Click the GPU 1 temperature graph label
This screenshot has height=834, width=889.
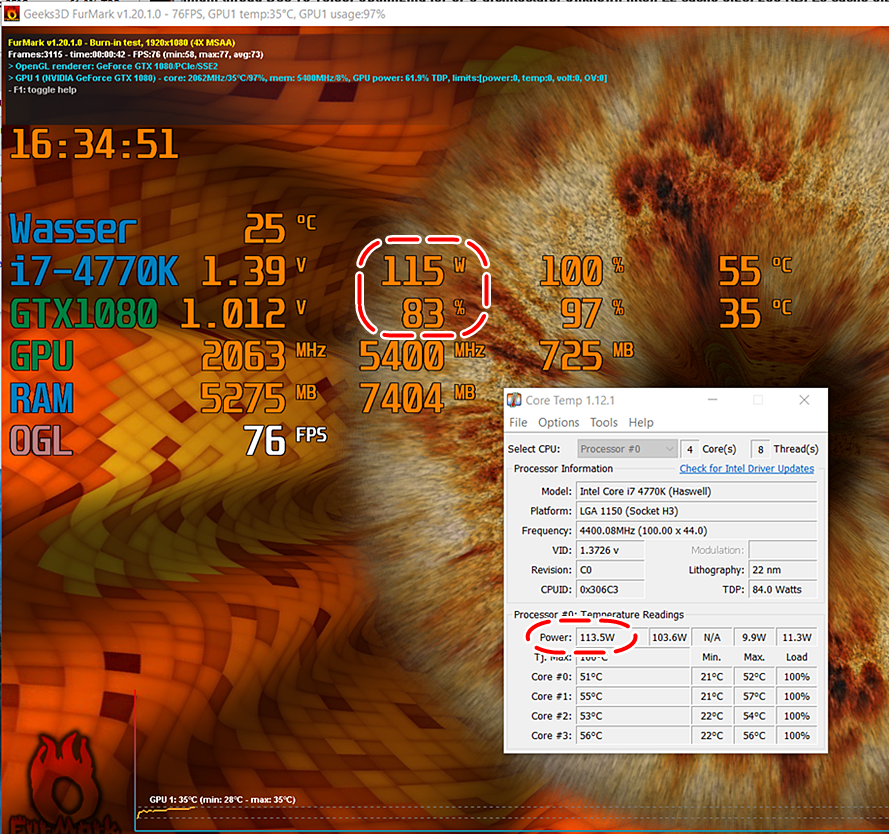222,799
